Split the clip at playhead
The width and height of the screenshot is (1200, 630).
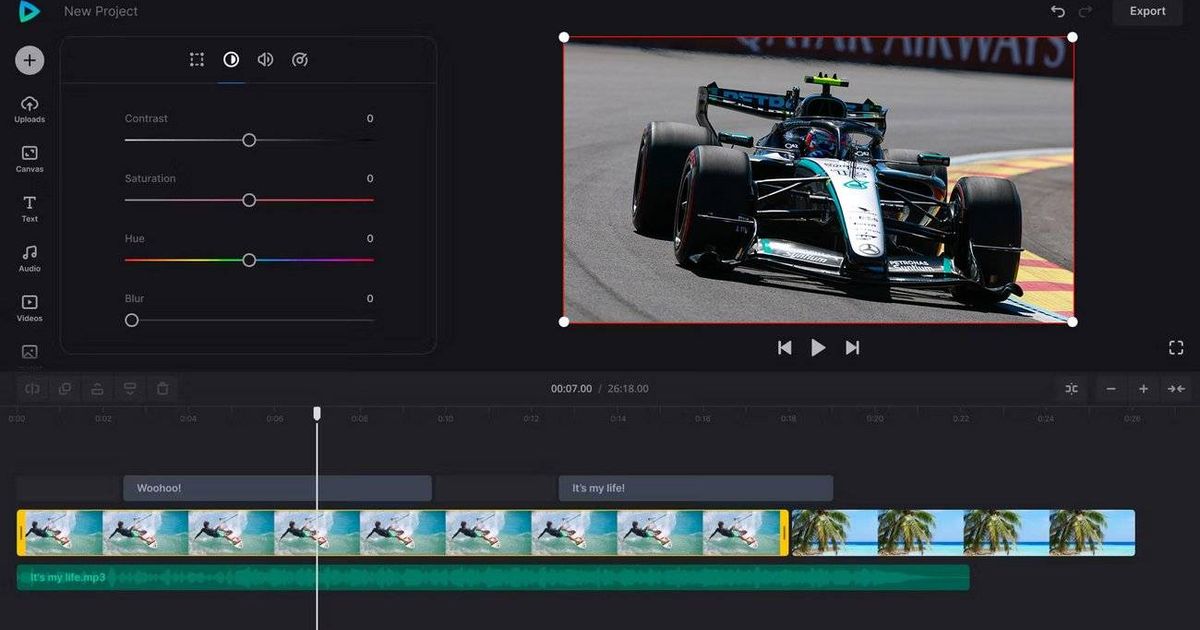(32, 388)
